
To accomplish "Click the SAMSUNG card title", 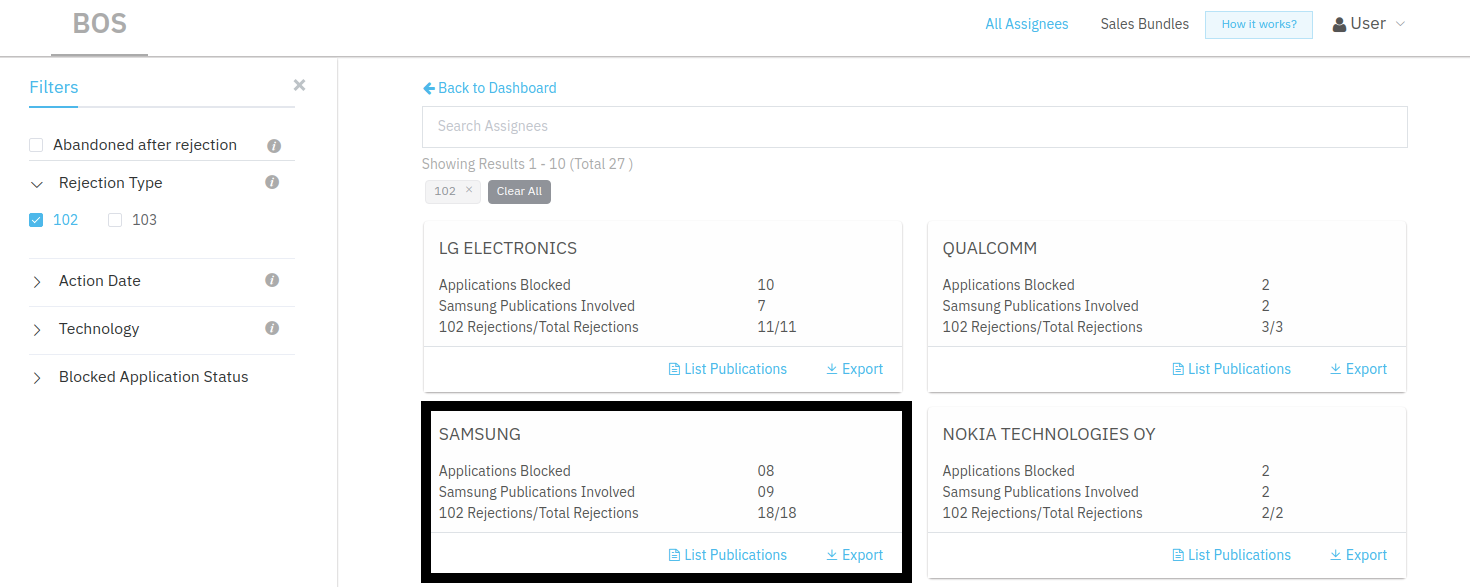I will tap(480, 434).
